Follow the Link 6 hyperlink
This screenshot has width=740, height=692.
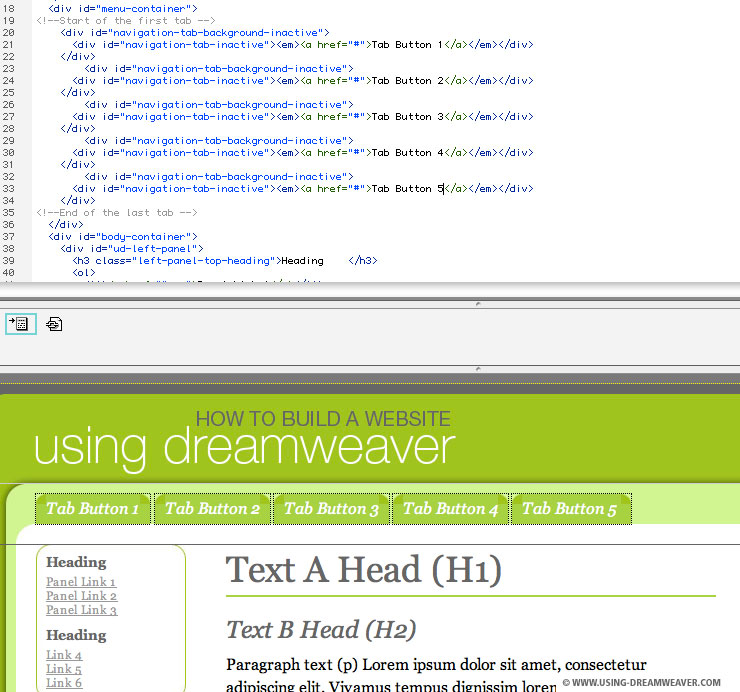click(x=64, y=683)
